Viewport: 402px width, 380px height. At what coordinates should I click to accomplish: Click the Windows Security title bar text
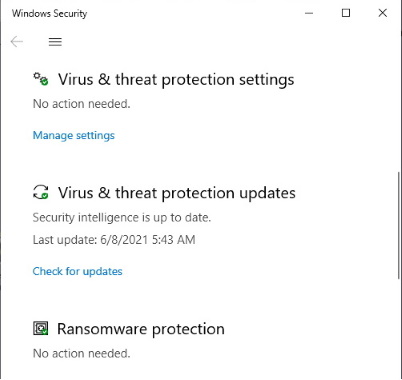click(49, 13)
